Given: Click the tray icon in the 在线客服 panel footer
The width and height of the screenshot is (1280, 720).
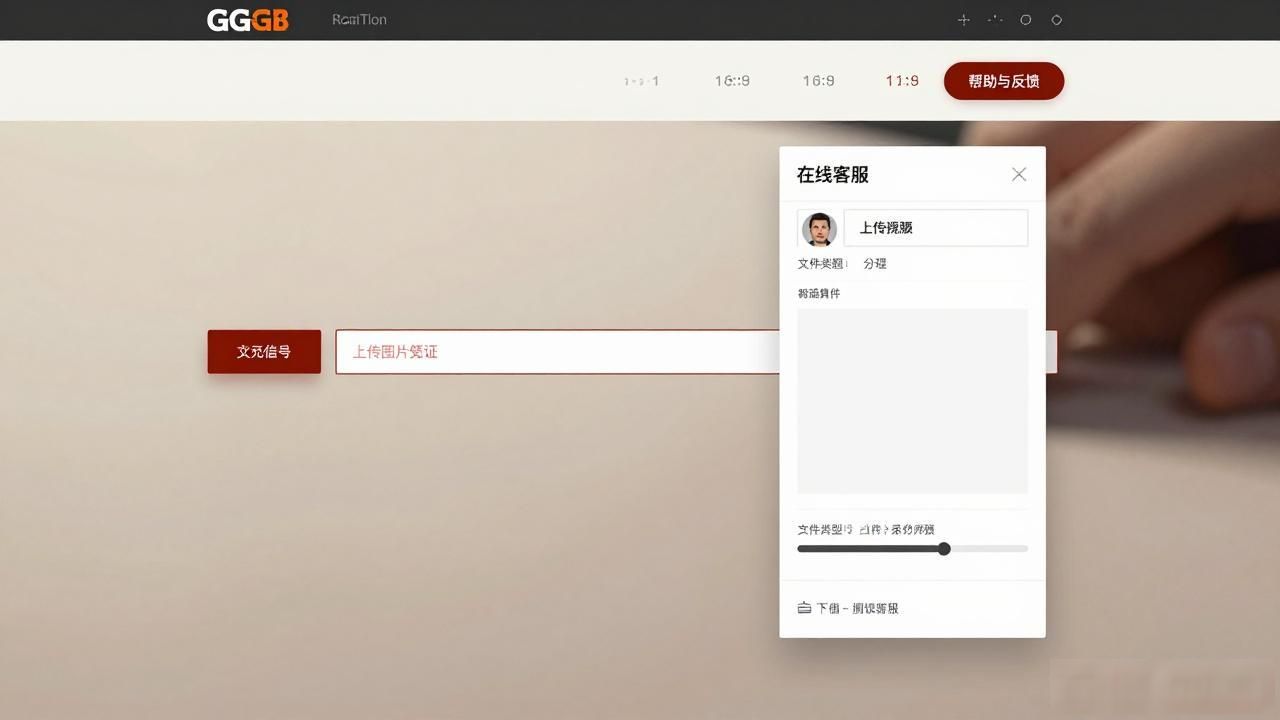Looking at the screenshot, I should [x=804, y=608].
